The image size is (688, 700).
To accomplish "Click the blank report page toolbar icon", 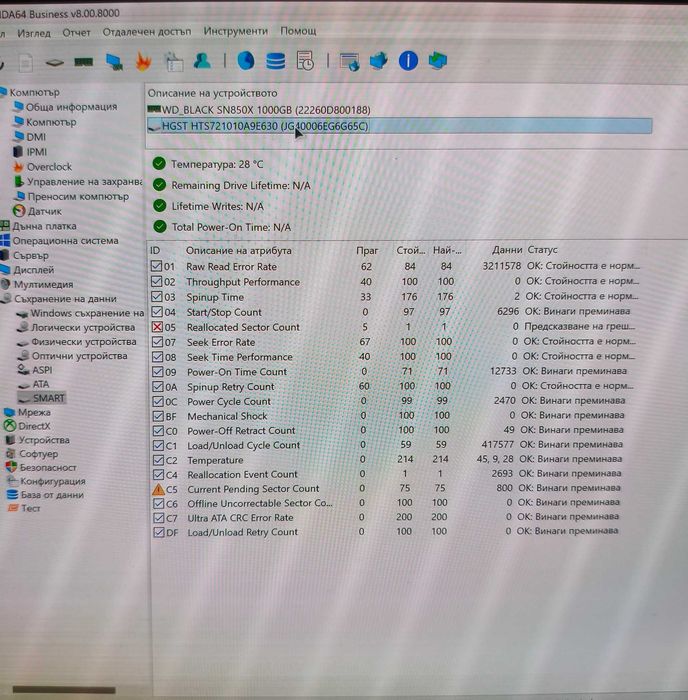I will [25, 62].
